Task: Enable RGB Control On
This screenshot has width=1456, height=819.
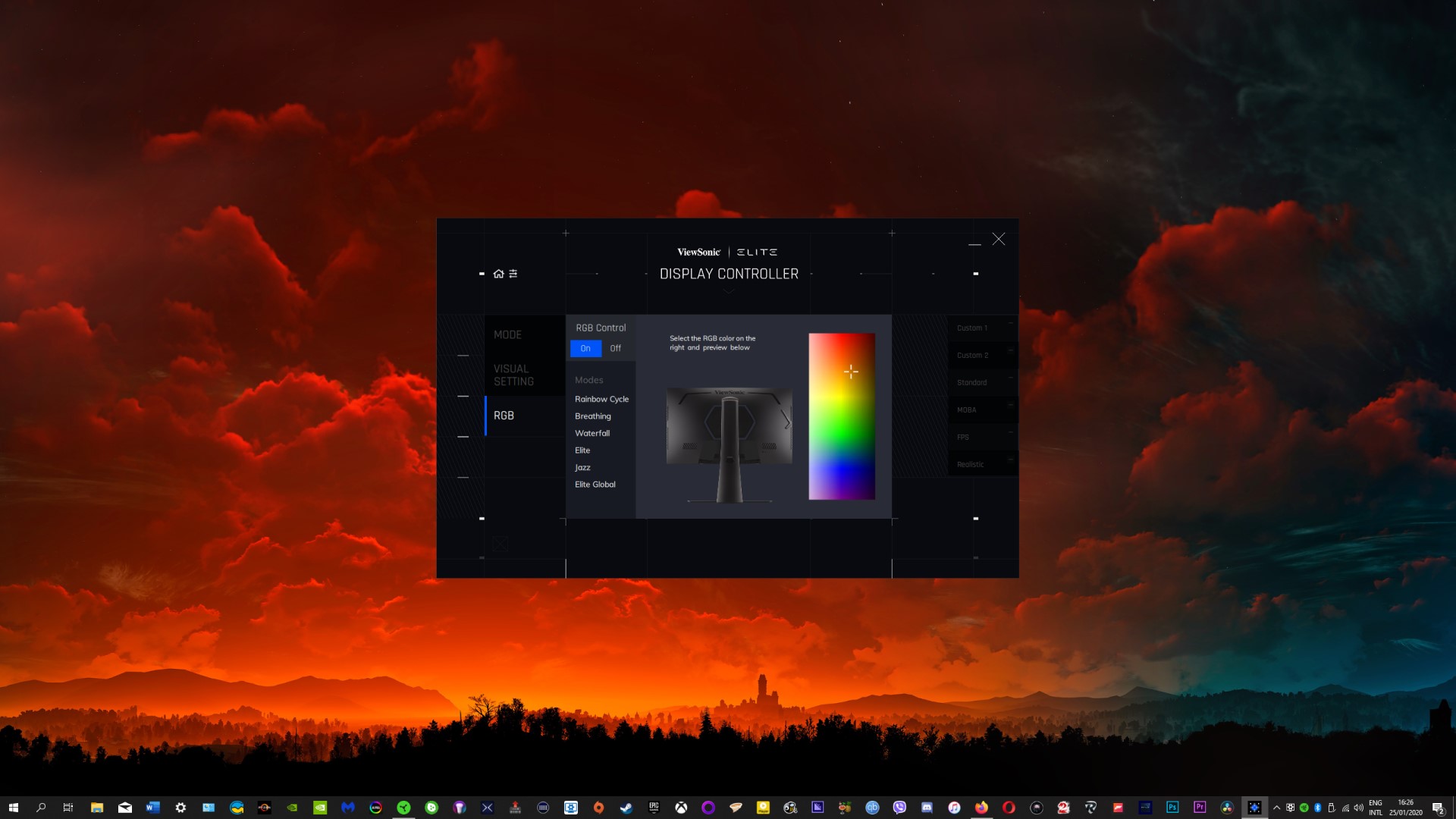Action: point(585,348)
